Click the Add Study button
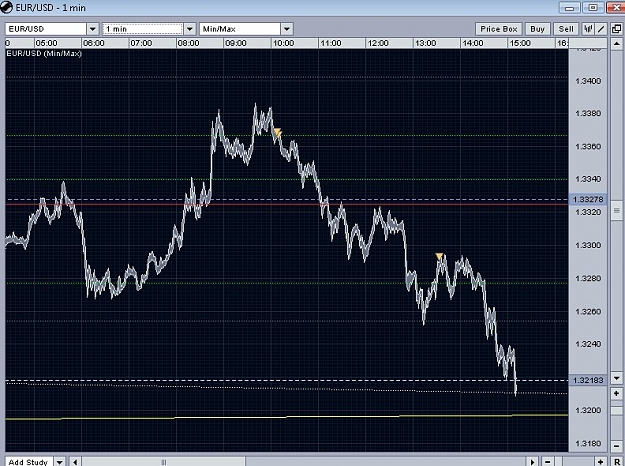625x466 pixels. [x=29, y=462]
